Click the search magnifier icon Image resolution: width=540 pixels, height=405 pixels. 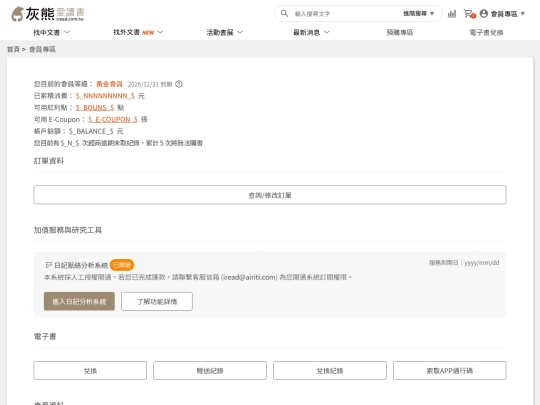(x=284, y=13)
